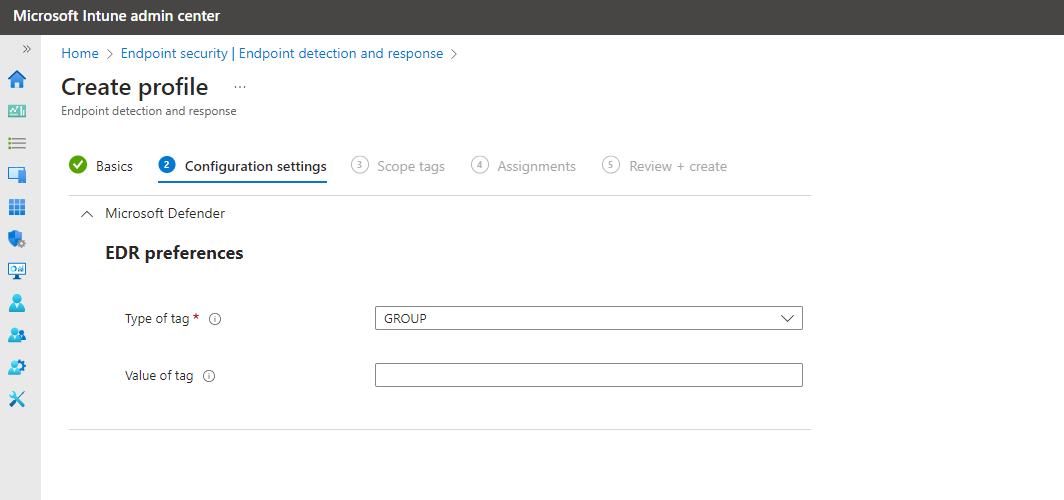Switch to the Basics step tab

(101, 166)
